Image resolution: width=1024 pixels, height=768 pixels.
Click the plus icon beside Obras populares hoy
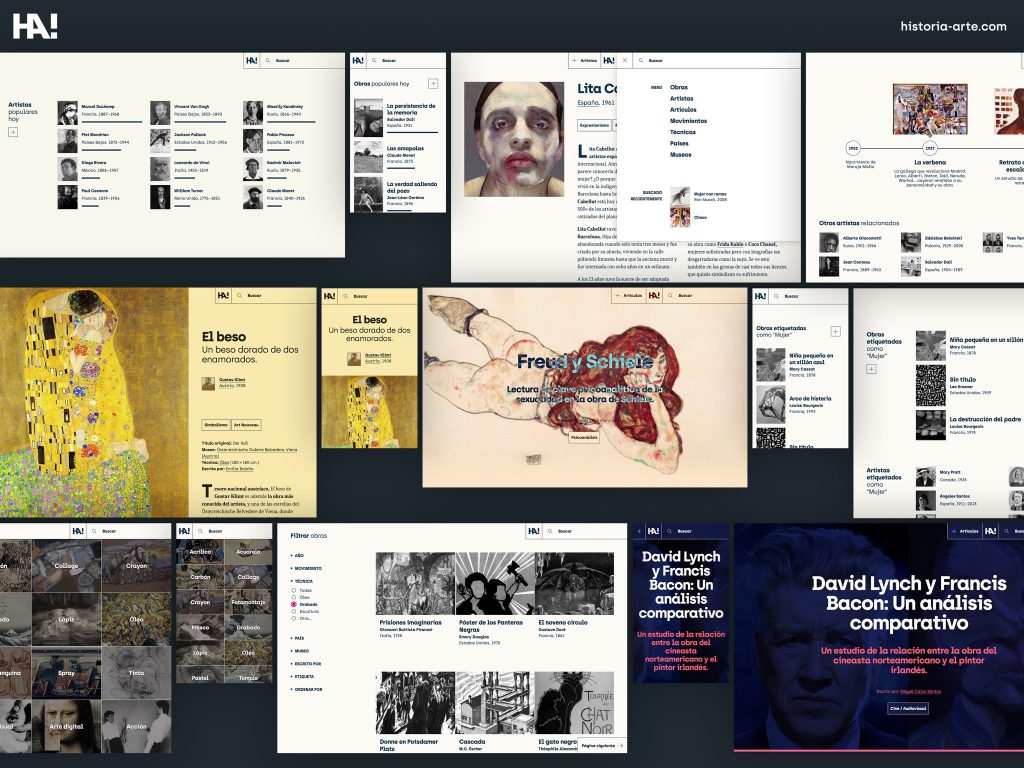(432, 84)
